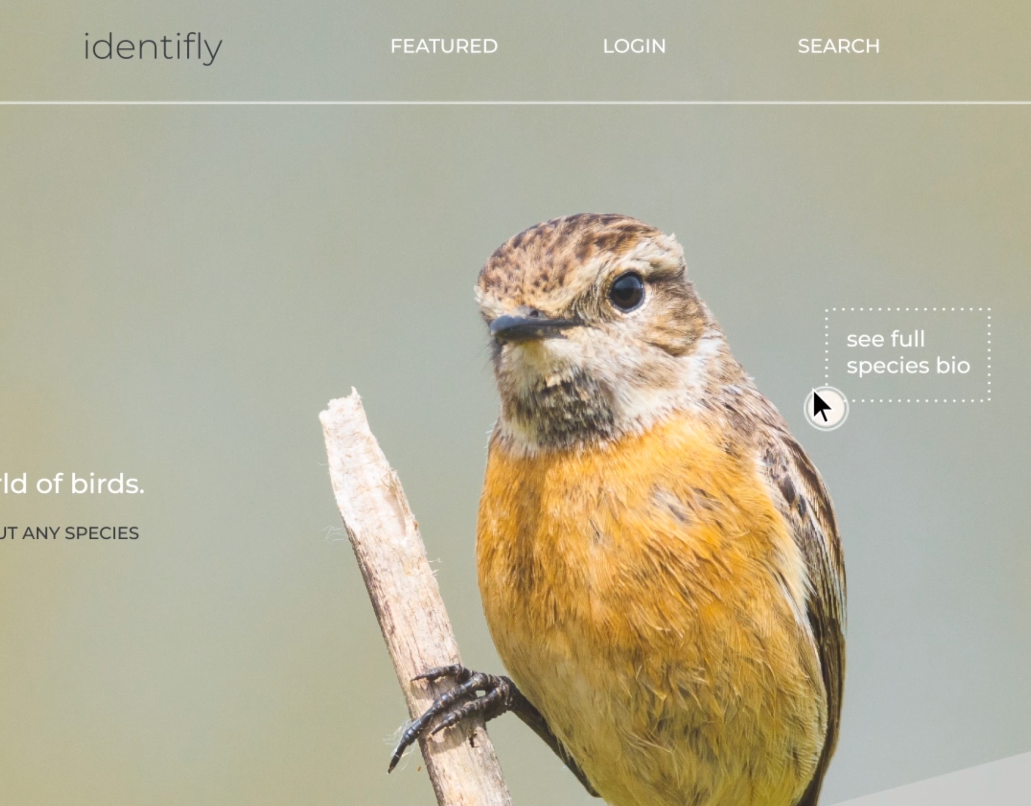Click the circular hotspot marker beside the bird
Viewport: 1031px width, 806px height.
pos(827,408)
